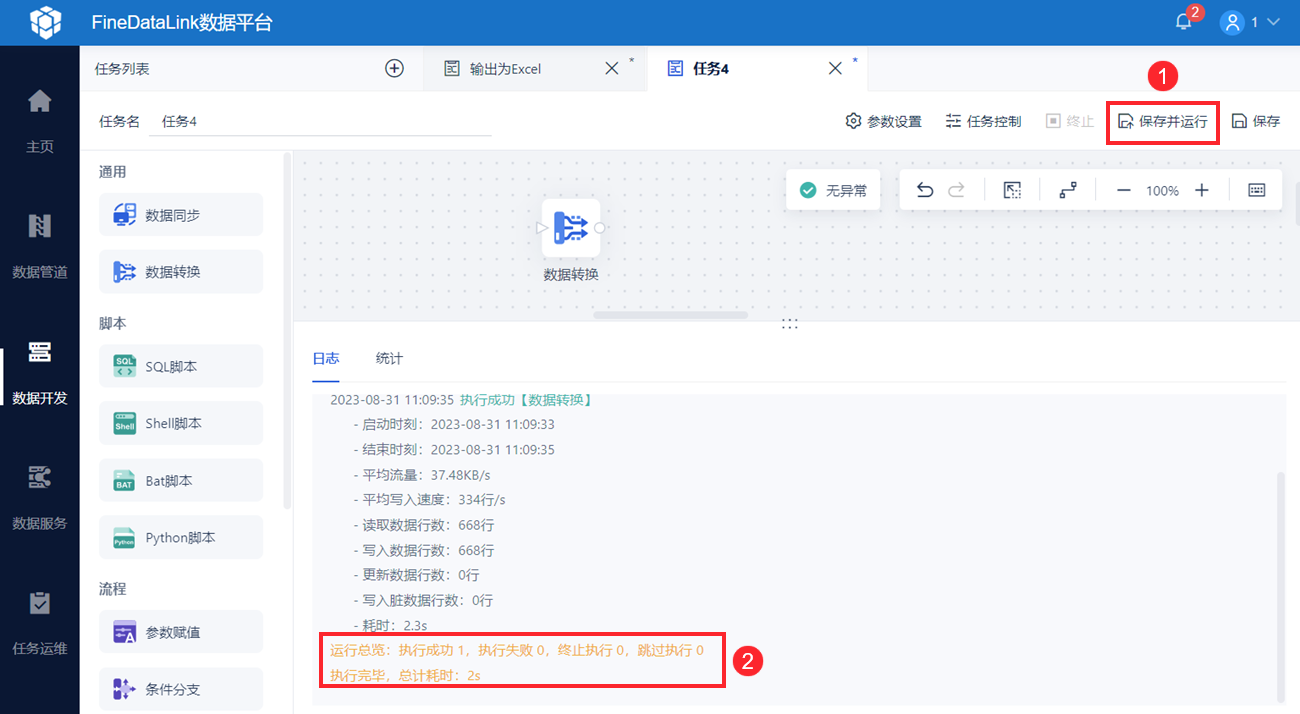This screenshot has height=714, width=1300.
Task: Add 数据转换 node from palette
Action: (181, 271)
